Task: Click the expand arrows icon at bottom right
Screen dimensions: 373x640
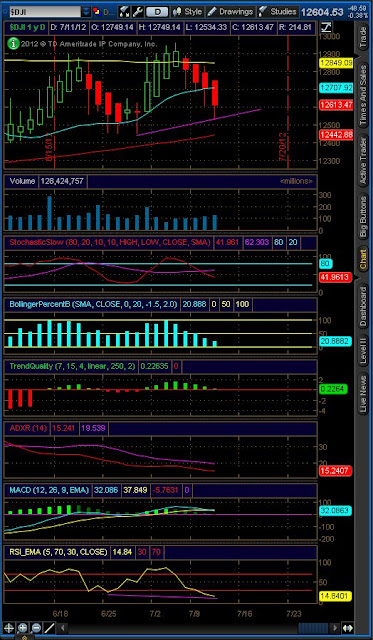Action: (x=347, y=627)
